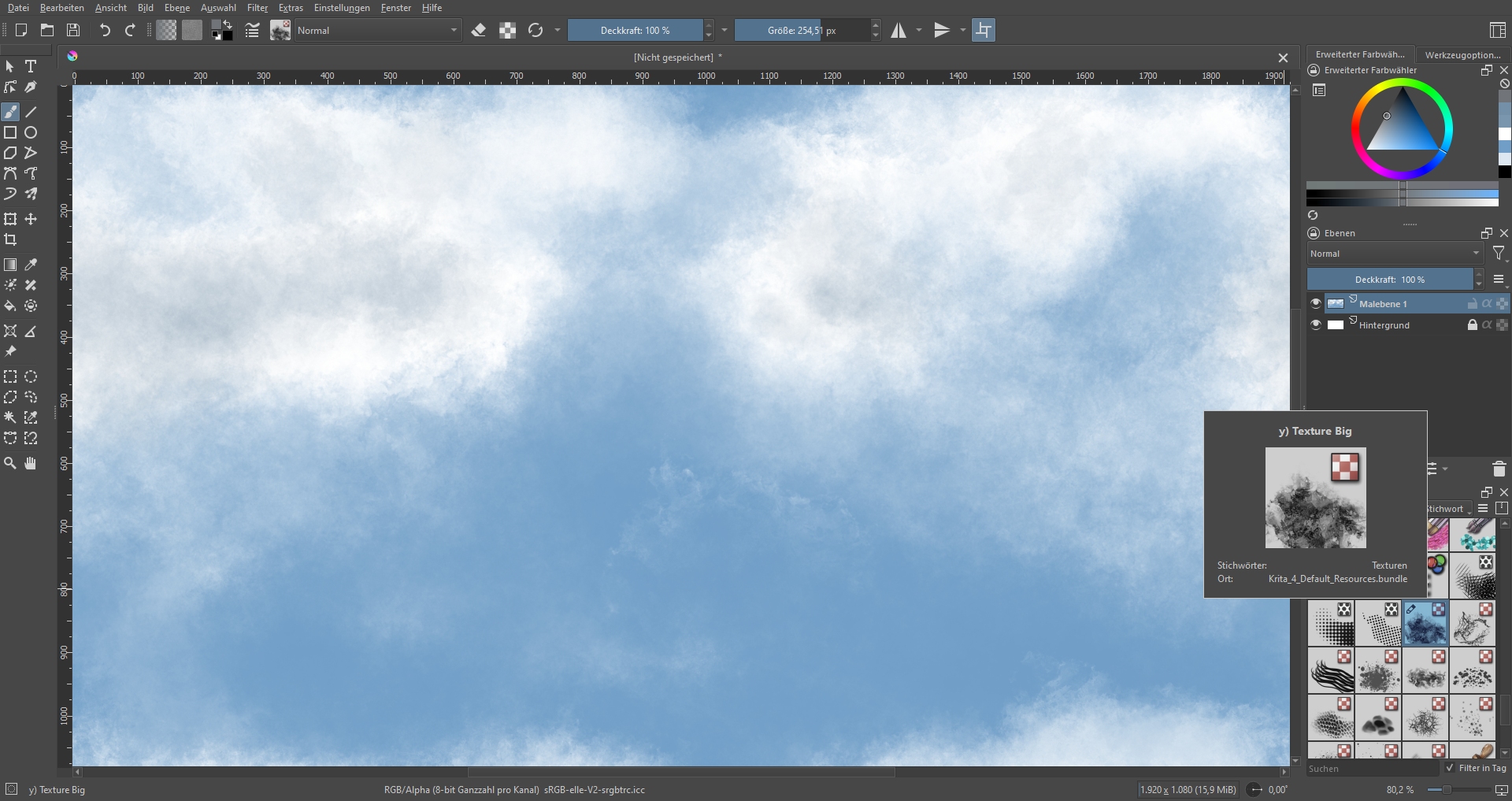The height and width of the screenshot is (801, 1512).
Task: Select the Gradient tool in toolbox
Action: (10, 265)
